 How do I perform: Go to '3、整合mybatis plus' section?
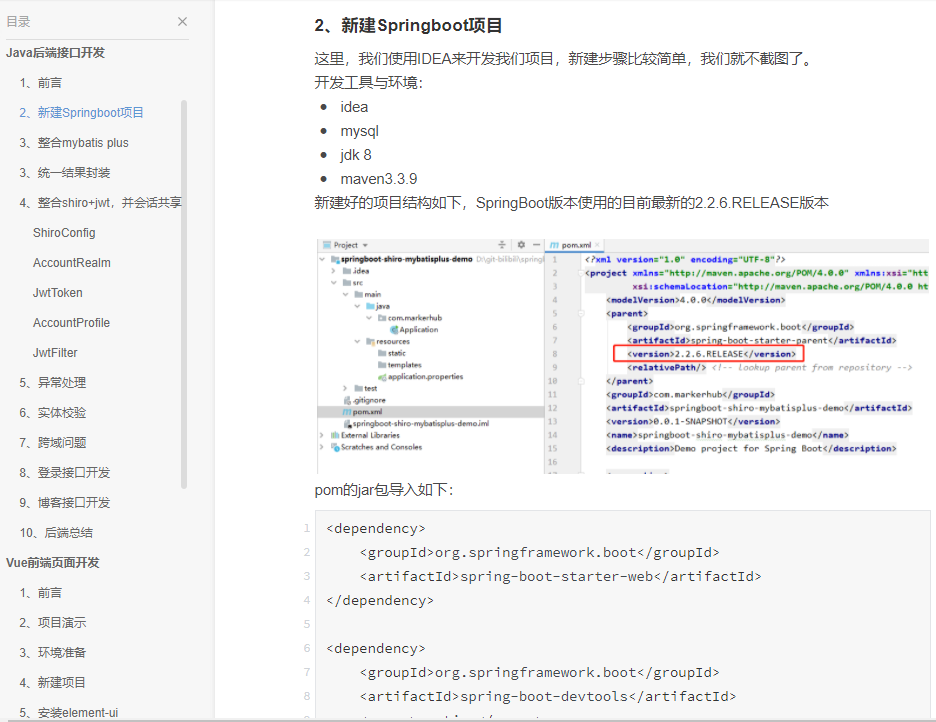(x=74, y=143)
